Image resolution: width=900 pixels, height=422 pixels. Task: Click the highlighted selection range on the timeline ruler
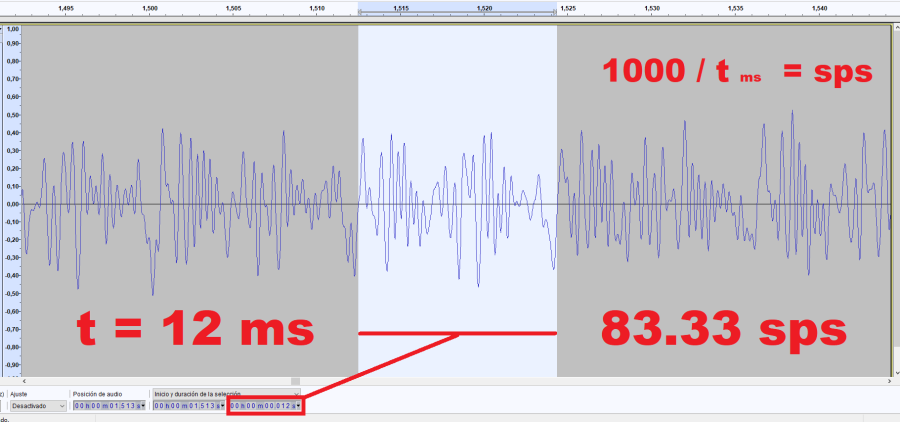click(x=457, y=11)
